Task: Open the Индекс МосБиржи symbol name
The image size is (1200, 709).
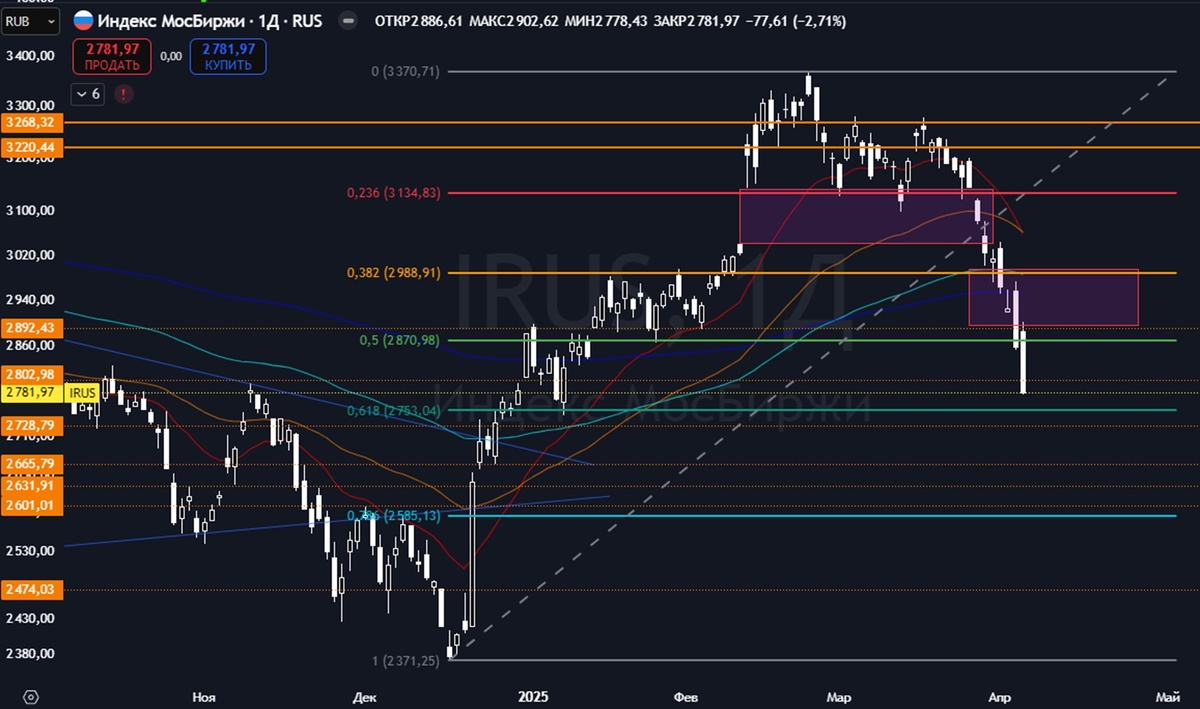Action: coord(170,19)
